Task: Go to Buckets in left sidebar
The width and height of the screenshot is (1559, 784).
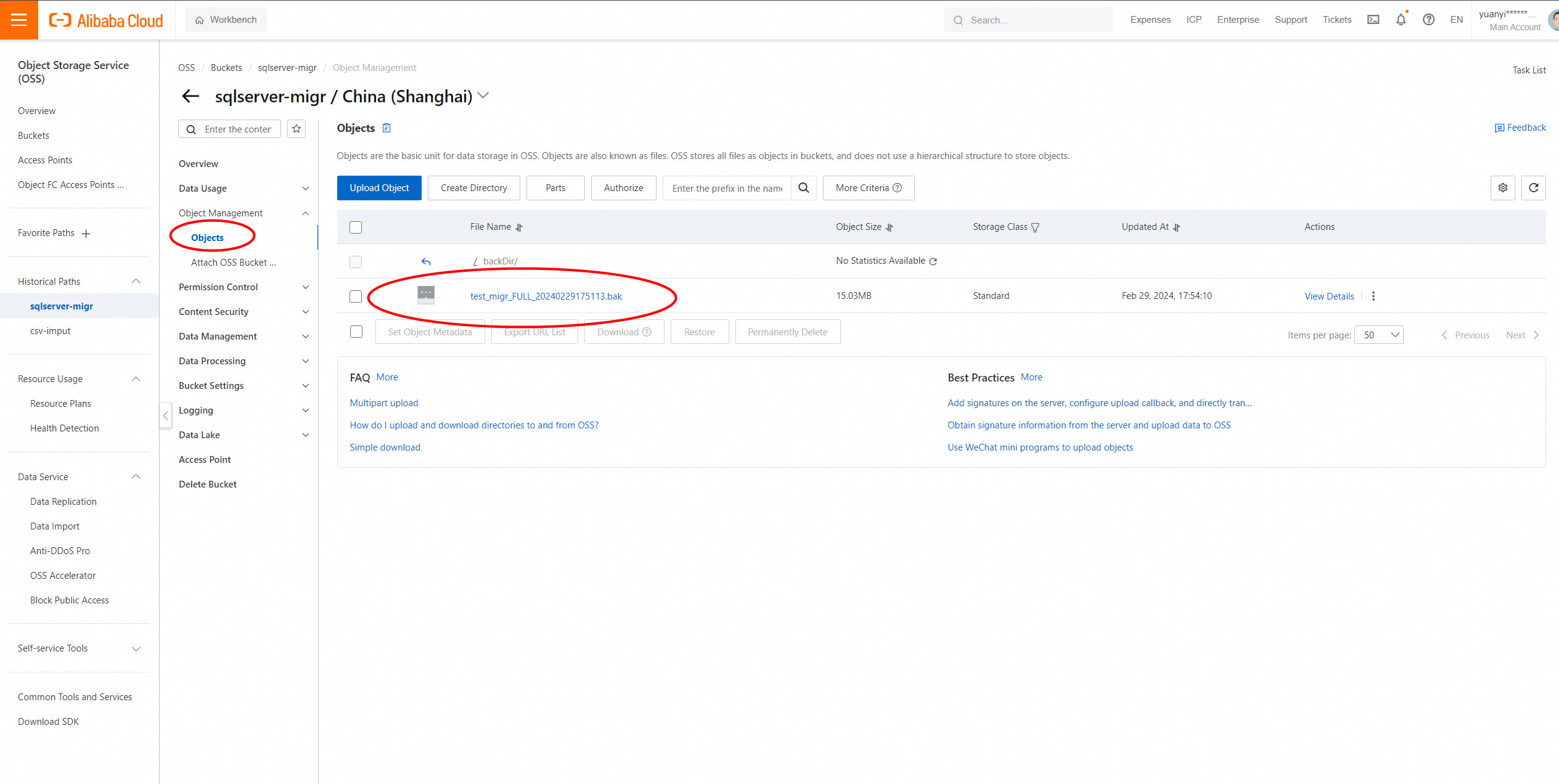Action: point(33,136)
